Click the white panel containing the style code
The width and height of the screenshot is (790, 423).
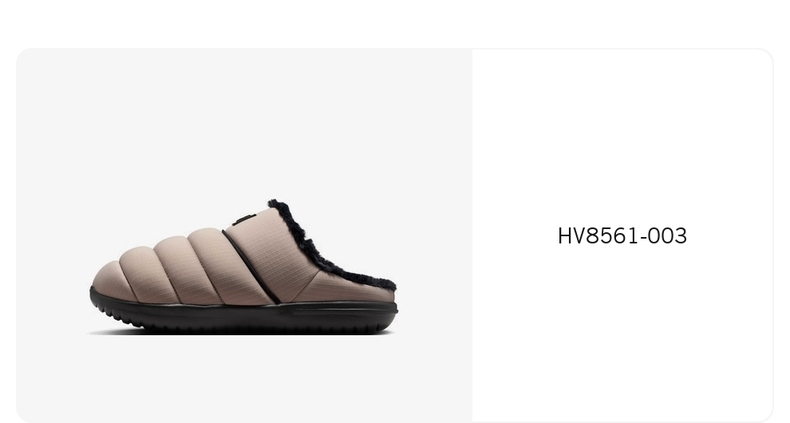[623, 235]
